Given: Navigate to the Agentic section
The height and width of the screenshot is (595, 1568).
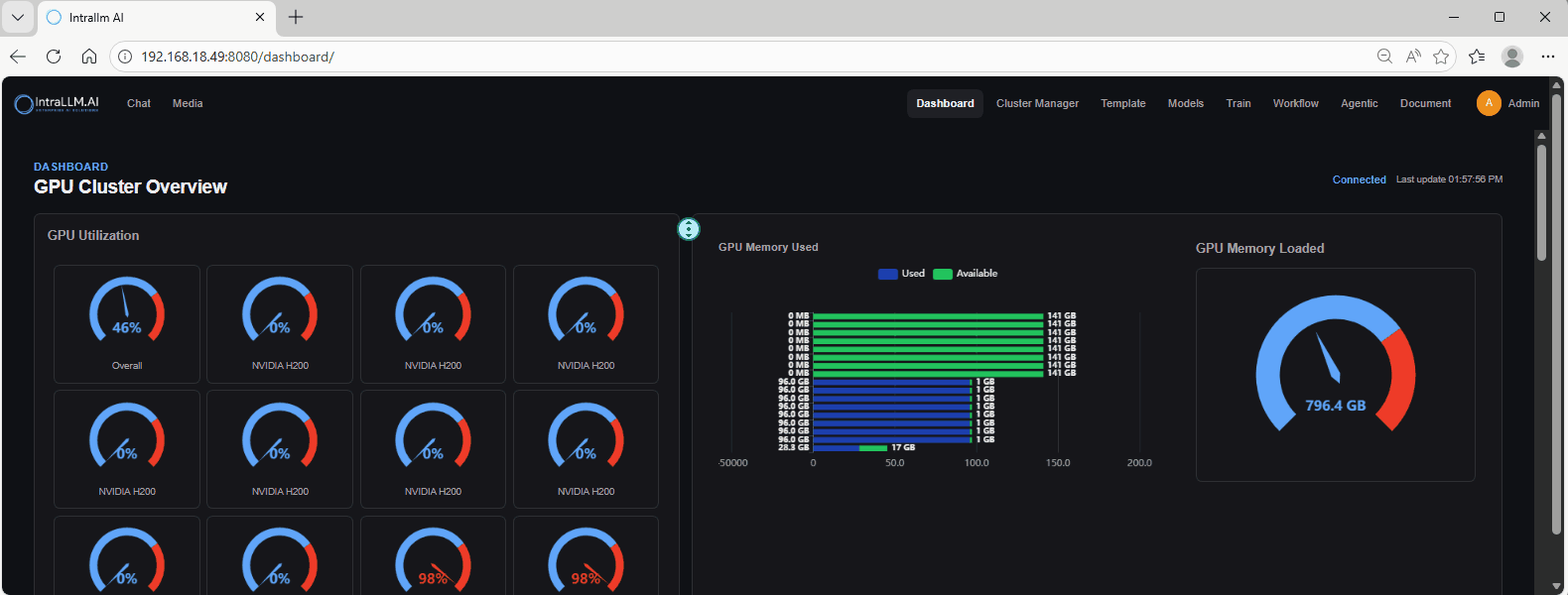Looking at the screenshot, I should [1359, 103].
